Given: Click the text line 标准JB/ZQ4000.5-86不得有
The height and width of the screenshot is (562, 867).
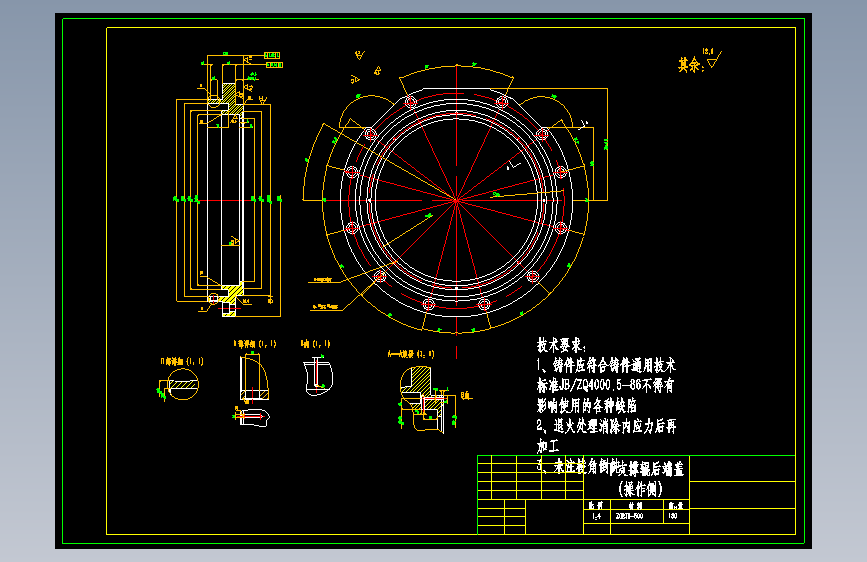Looking at the screenshot, I should (x=605, y=386).
